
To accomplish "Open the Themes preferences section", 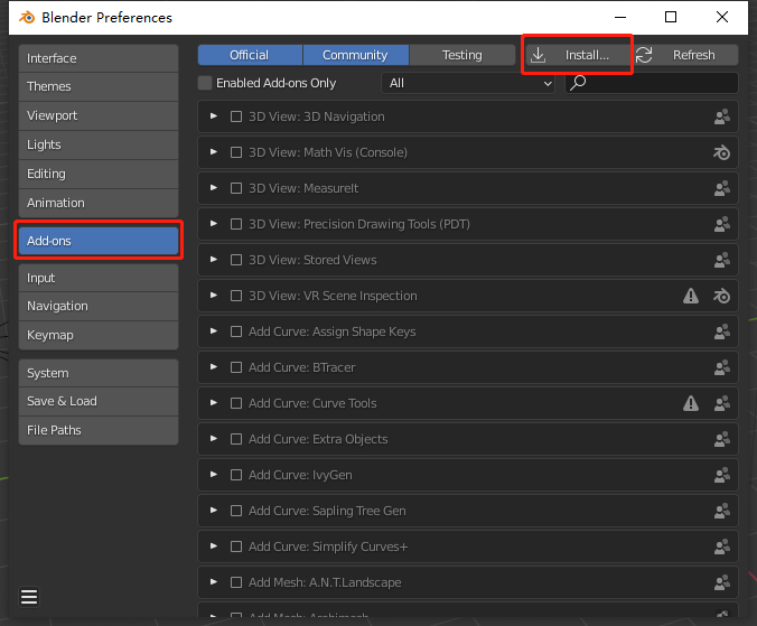I will click(x=98, y=87).
